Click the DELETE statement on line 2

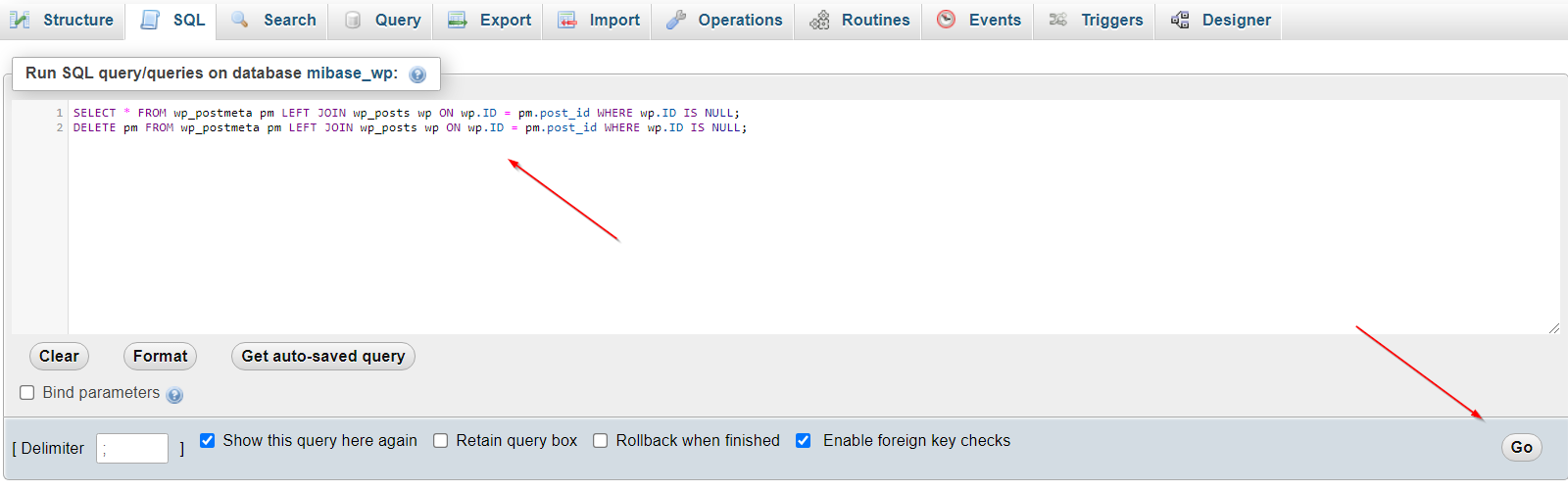[410, 127]
